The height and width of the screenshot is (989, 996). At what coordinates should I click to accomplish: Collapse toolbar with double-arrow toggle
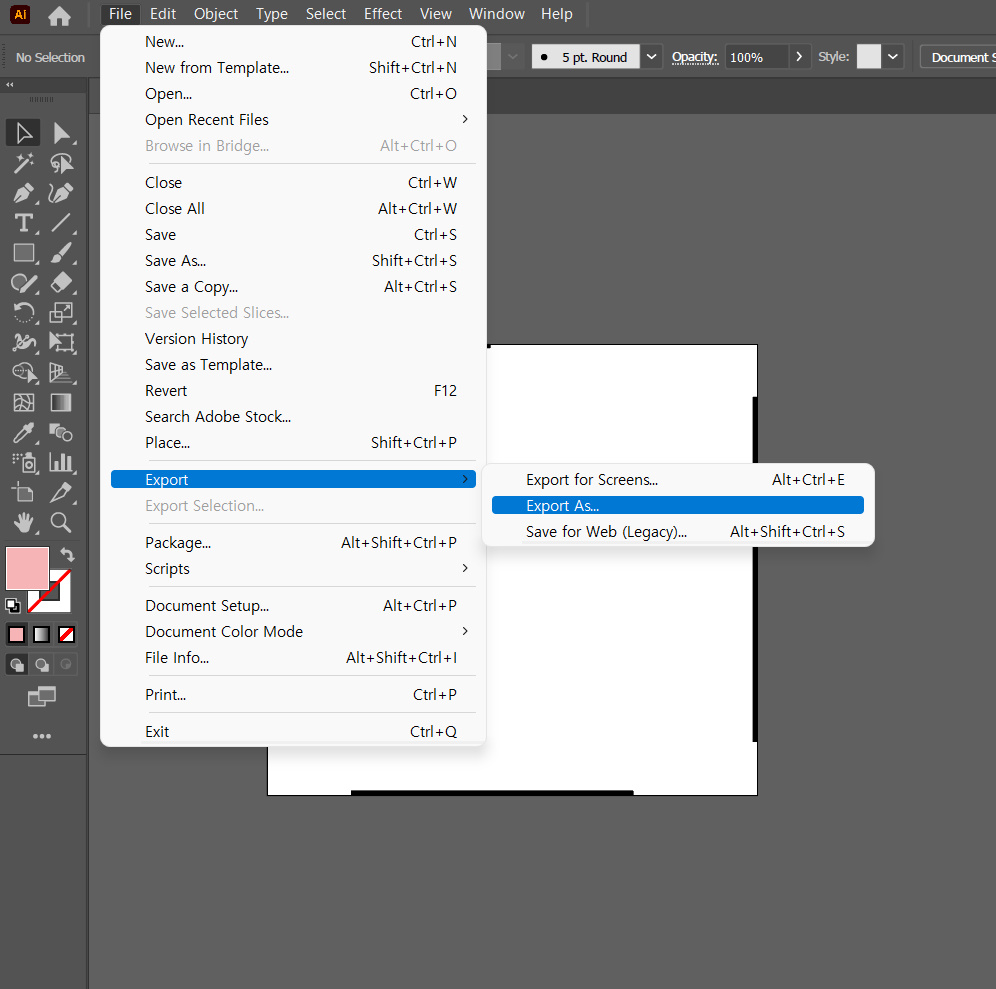click(10, 84)
